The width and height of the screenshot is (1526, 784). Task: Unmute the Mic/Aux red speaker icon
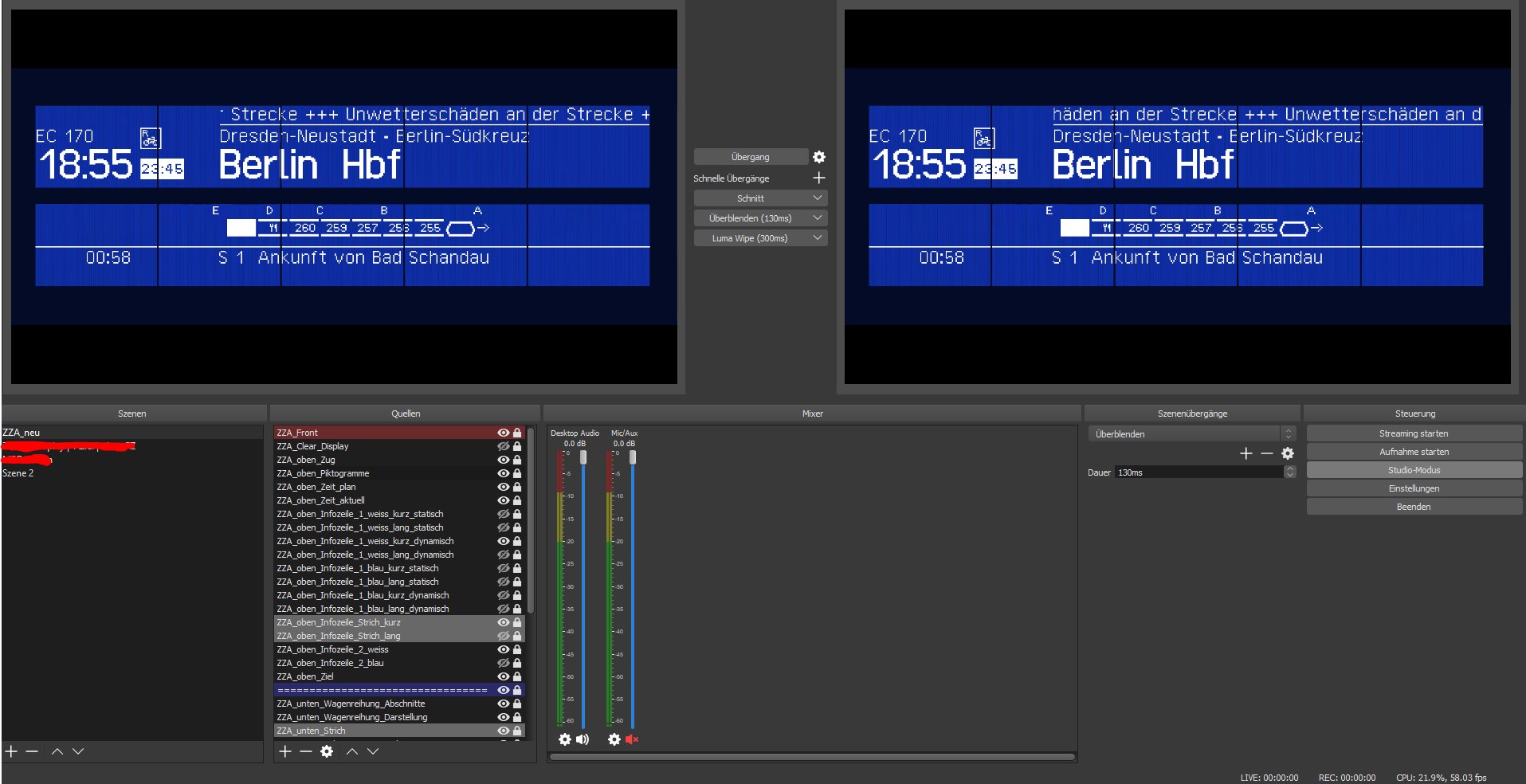(632, 739)
